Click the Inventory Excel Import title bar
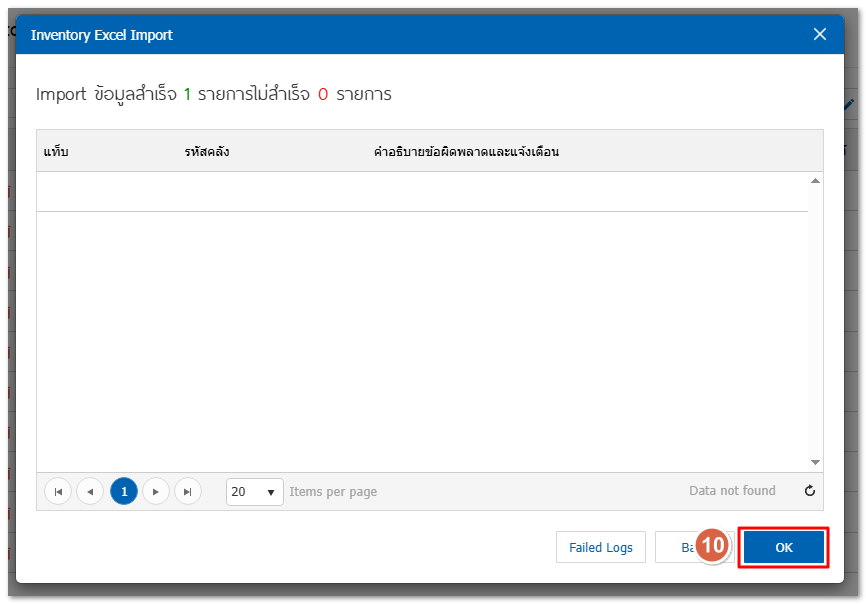The height and width of the screenshot is (604, 866). click(x=400, y=34)
